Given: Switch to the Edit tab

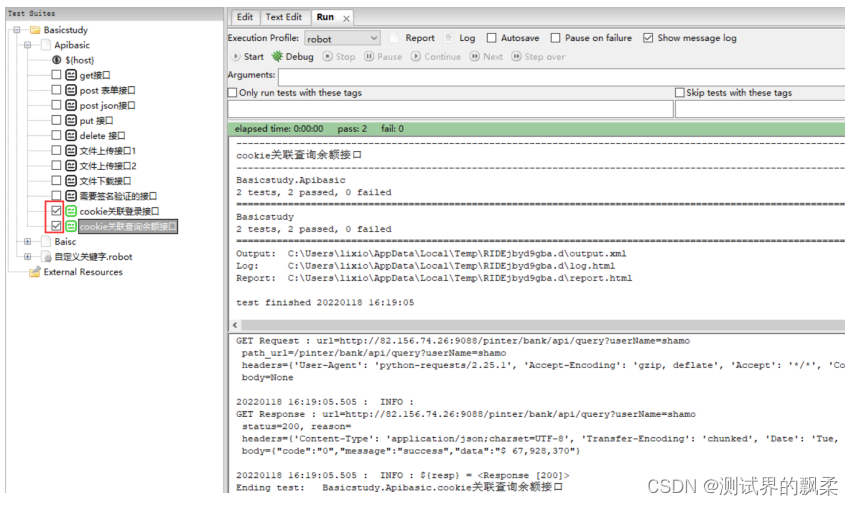Looking at the screenshot, I should coord(245,17).
